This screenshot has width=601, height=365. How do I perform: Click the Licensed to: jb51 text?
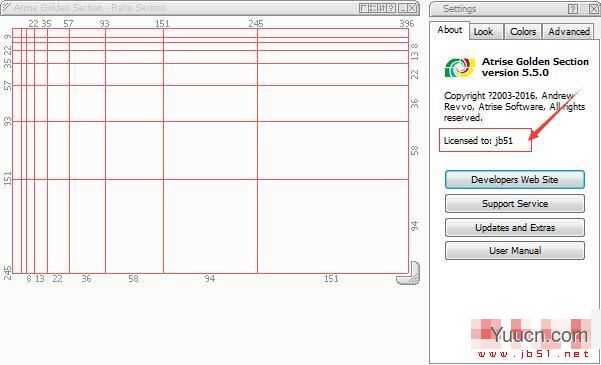[478, 141]
